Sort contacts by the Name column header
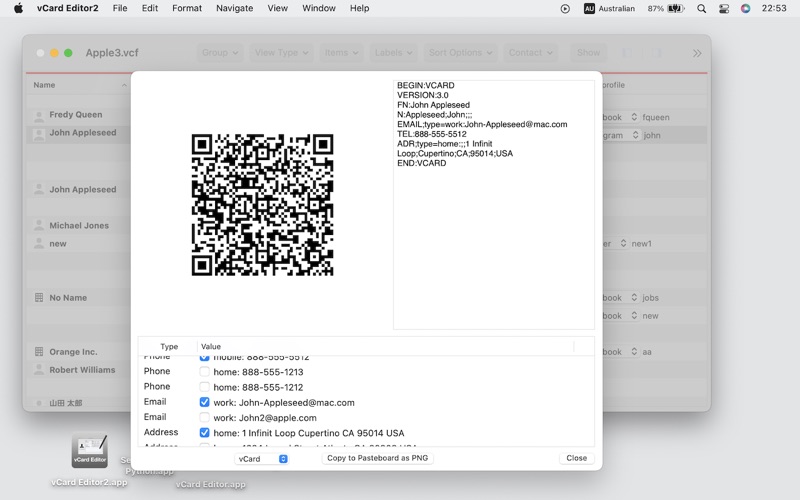This screenshot has width=800, height=500. coord(80,85)
